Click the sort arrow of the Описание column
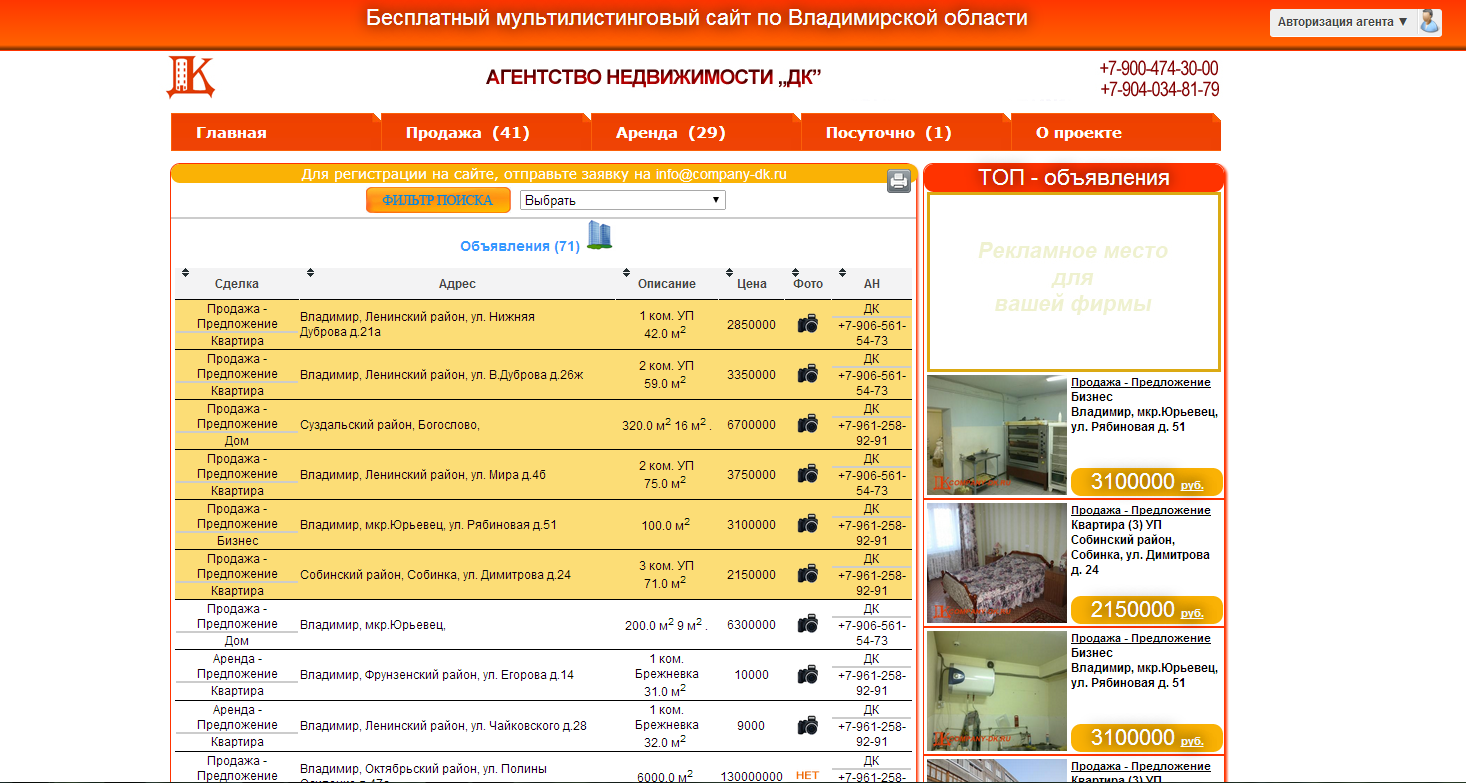1466x783 pixels. [626, 273]
